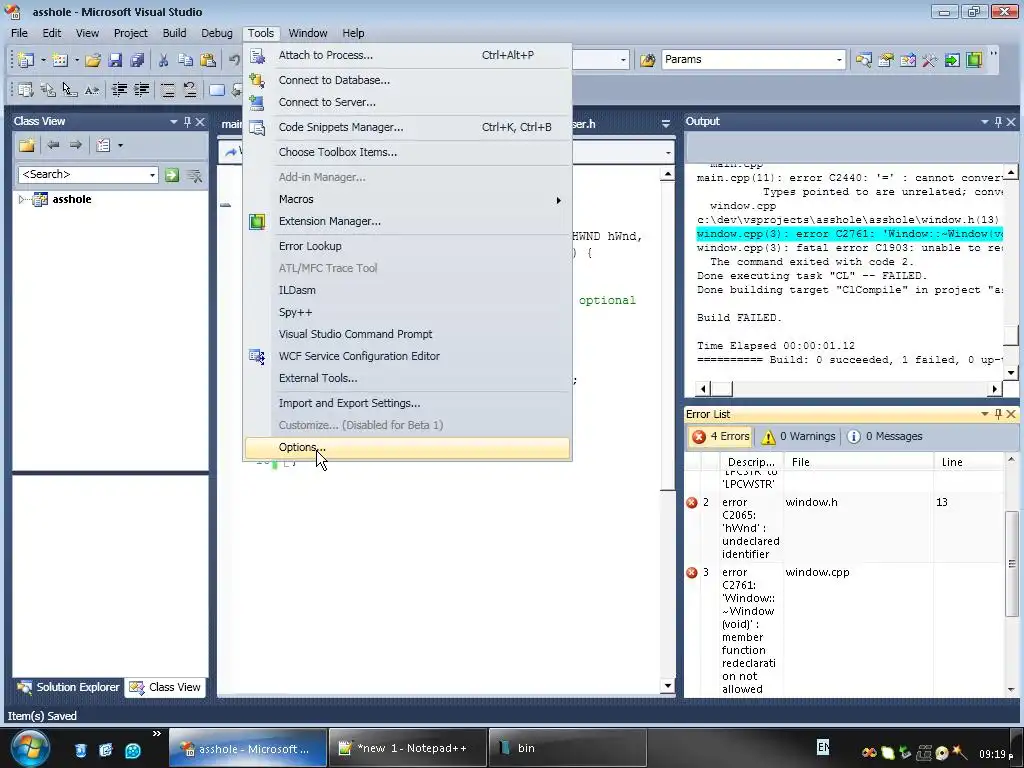Switch to the Class View tab

click(x=165, y=687)
